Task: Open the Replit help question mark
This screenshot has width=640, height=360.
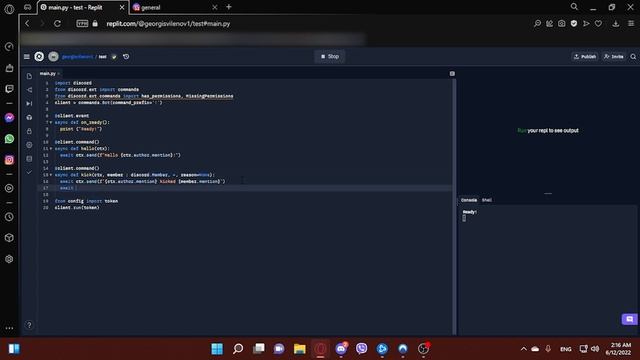Action: click(x=29, y=325)
